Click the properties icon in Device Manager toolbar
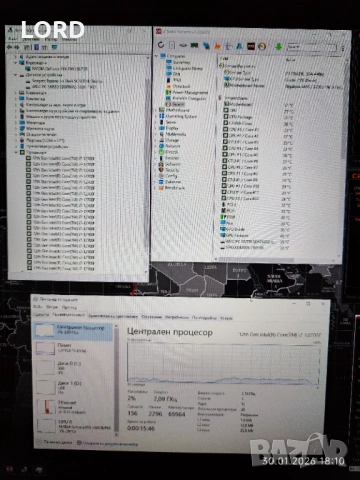The height and width of the screenshot is (480, 360). pyautogui.click(x=28, y=47)
